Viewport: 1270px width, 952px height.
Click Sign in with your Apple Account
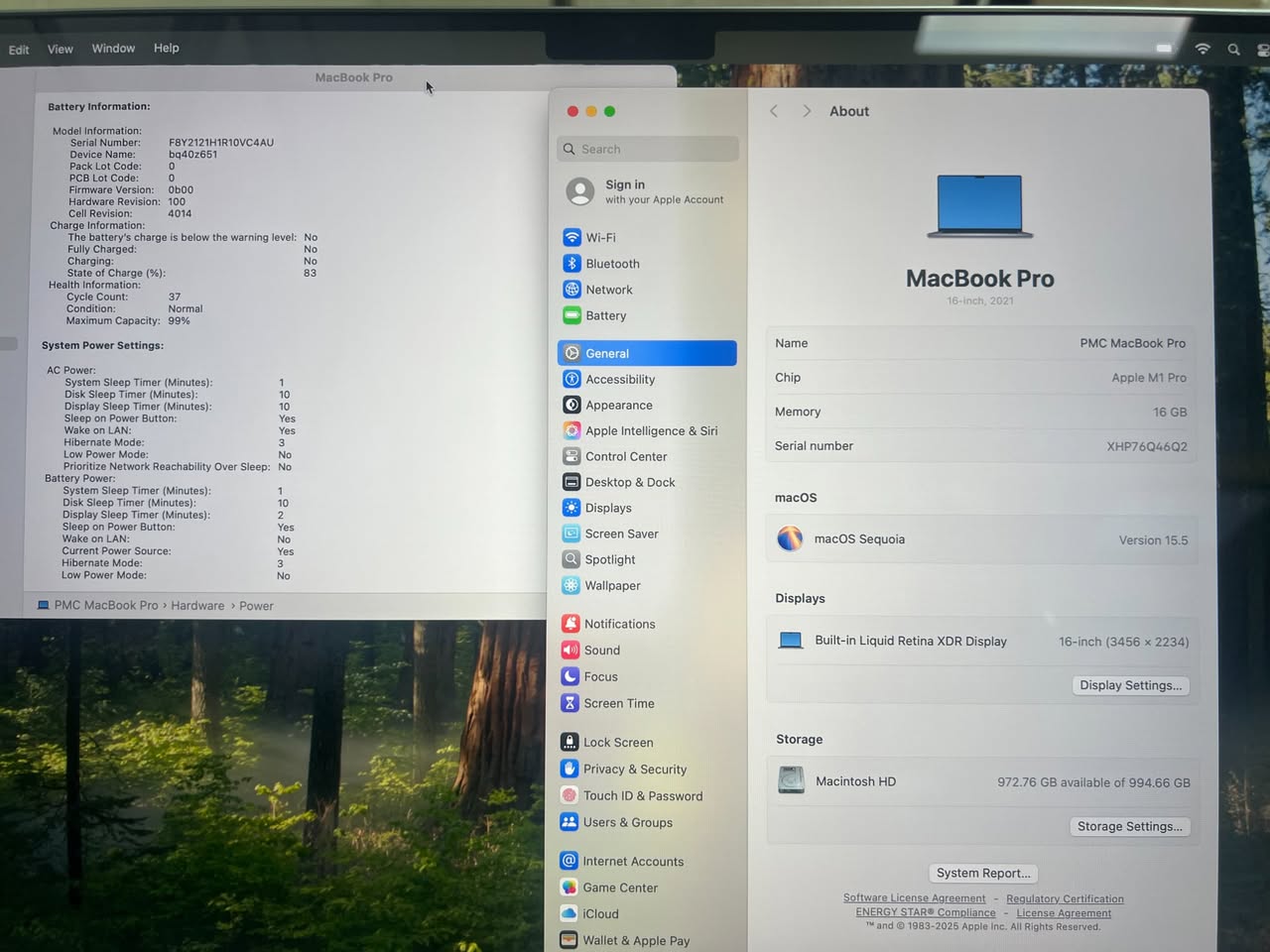pos(646,191)
